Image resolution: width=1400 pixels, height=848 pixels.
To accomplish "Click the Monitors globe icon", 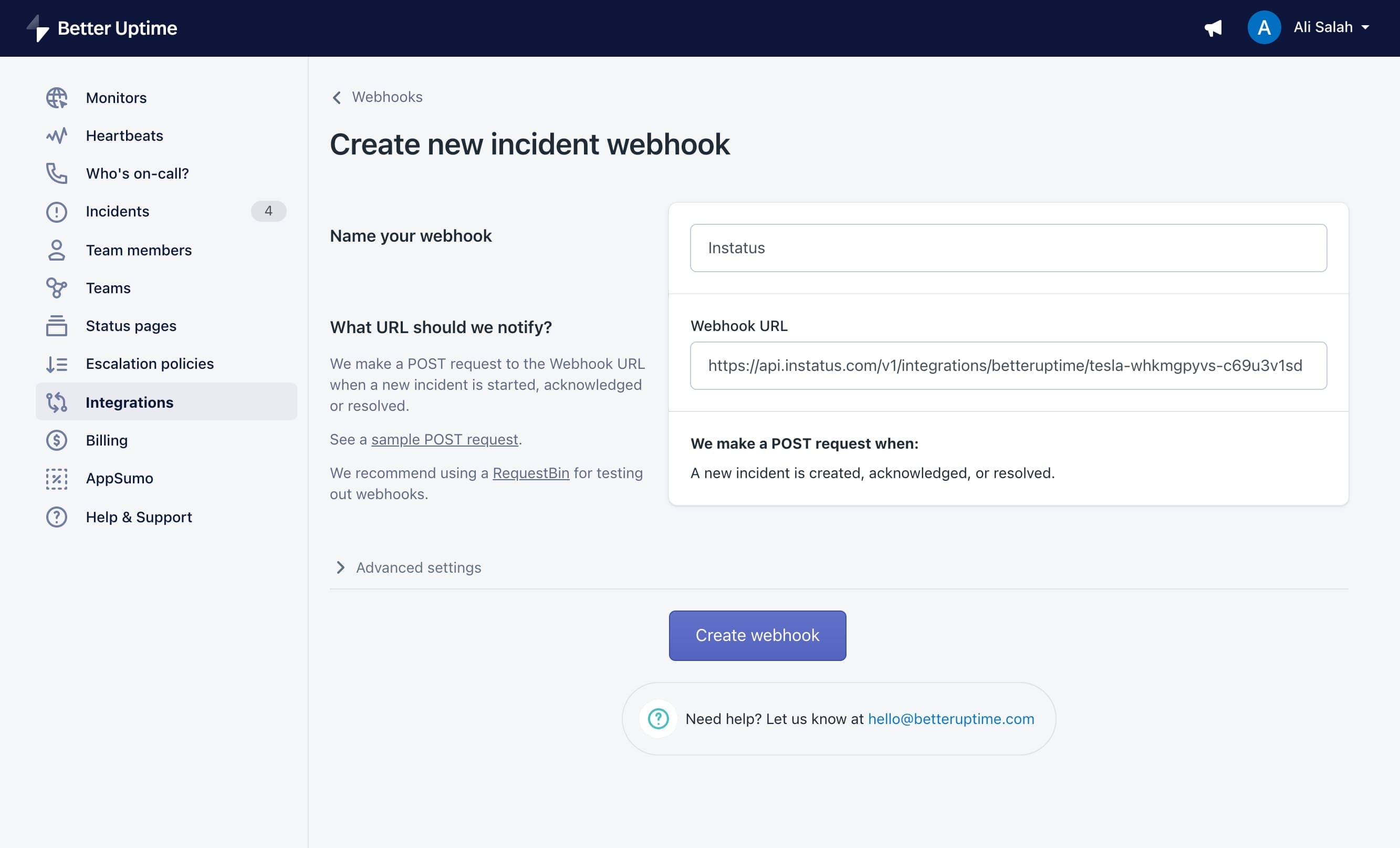I will click(x=56, y=98).
